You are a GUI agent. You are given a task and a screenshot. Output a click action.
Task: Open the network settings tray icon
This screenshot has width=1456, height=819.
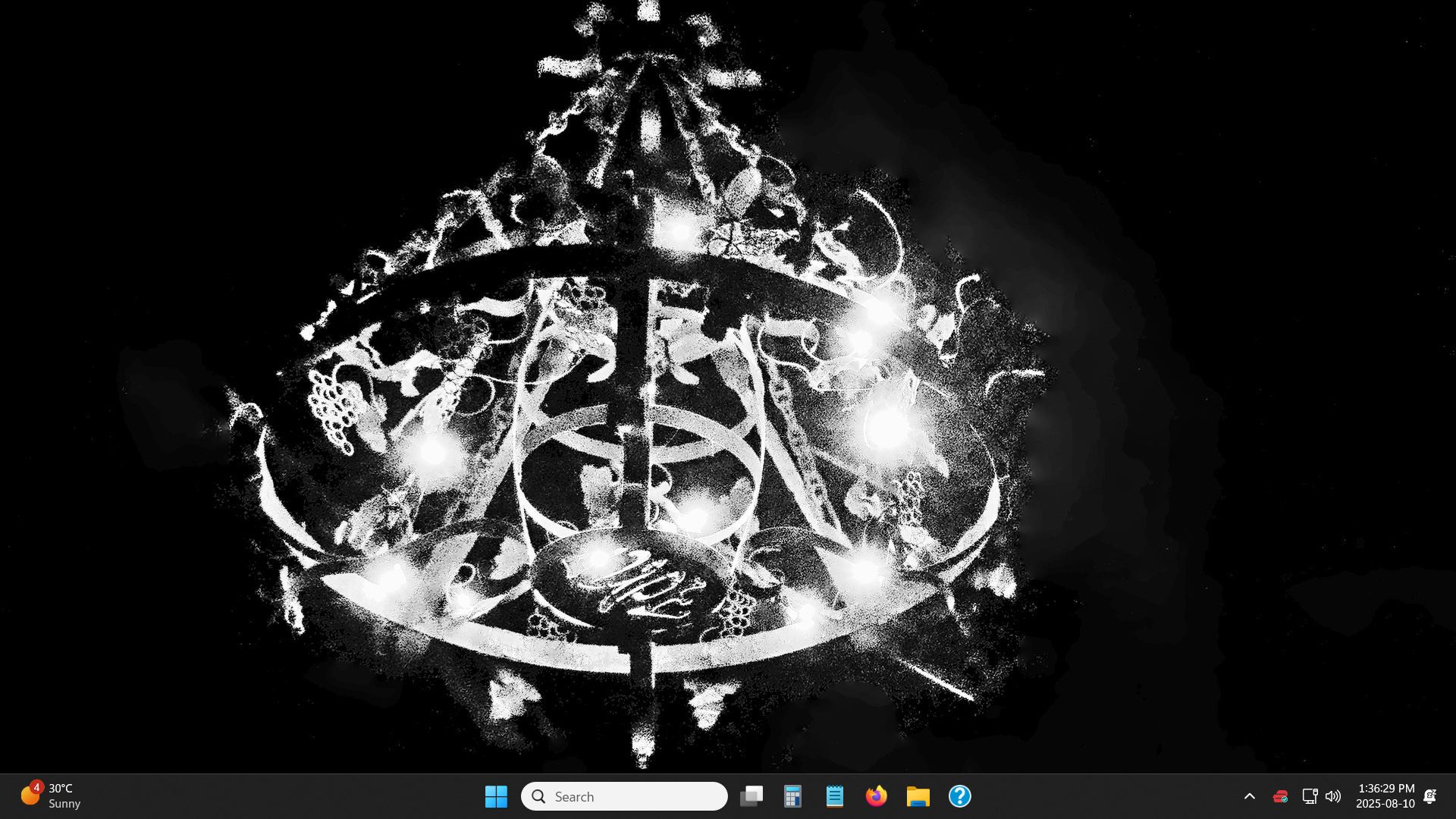point(1310,796)
